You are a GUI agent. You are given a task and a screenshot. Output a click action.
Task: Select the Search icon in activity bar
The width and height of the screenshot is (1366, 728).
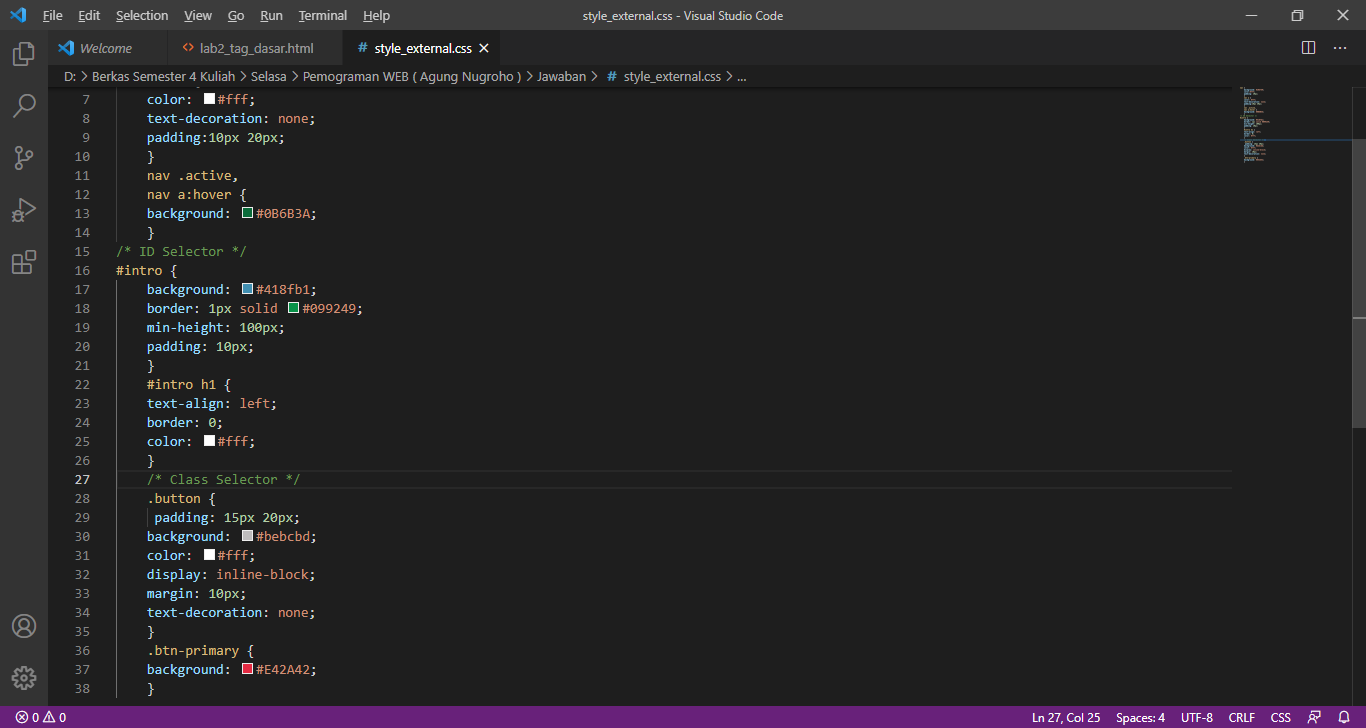click(24, 106)
